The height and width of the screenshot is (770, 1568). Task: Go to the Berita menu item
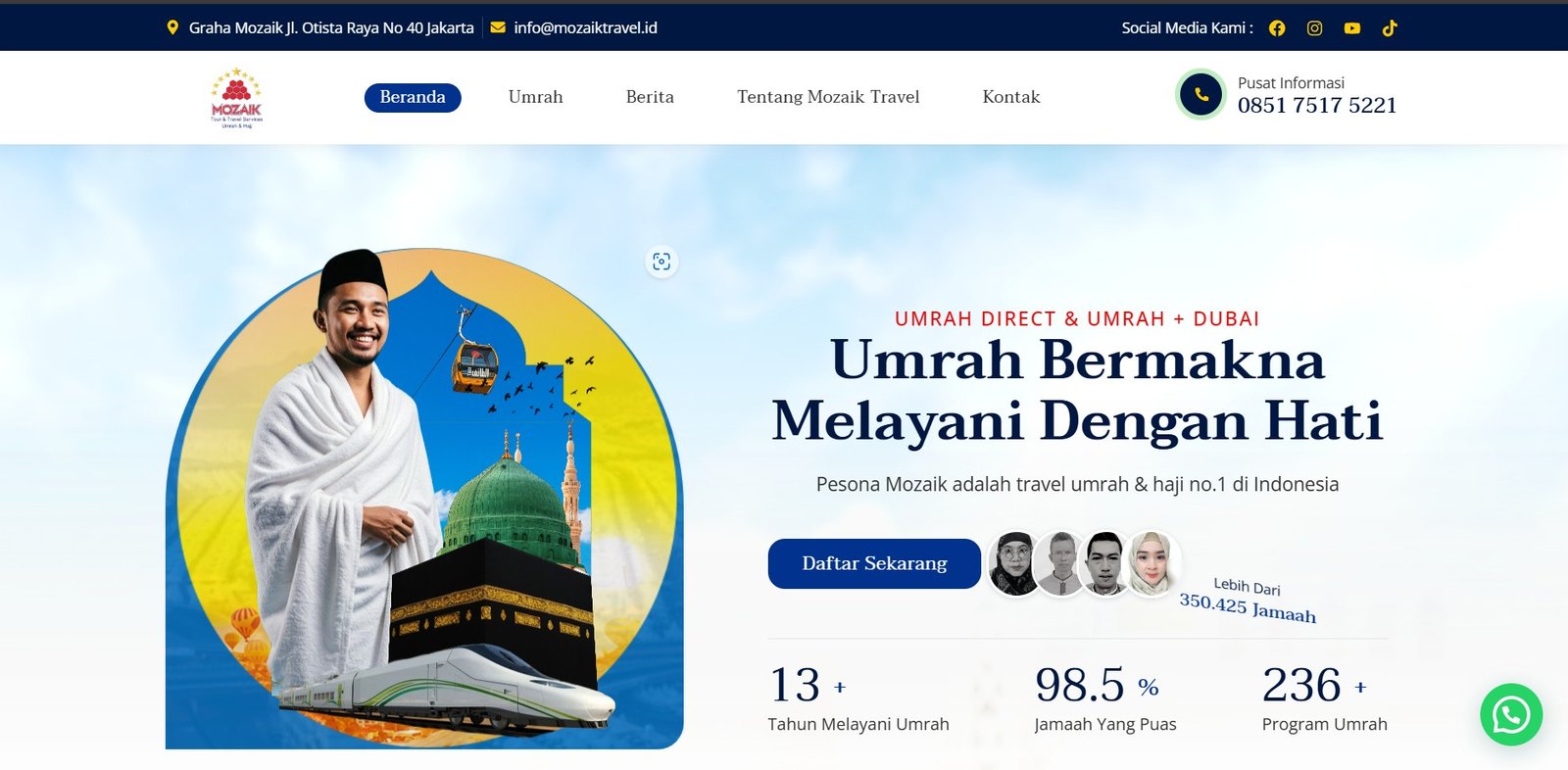650,97
